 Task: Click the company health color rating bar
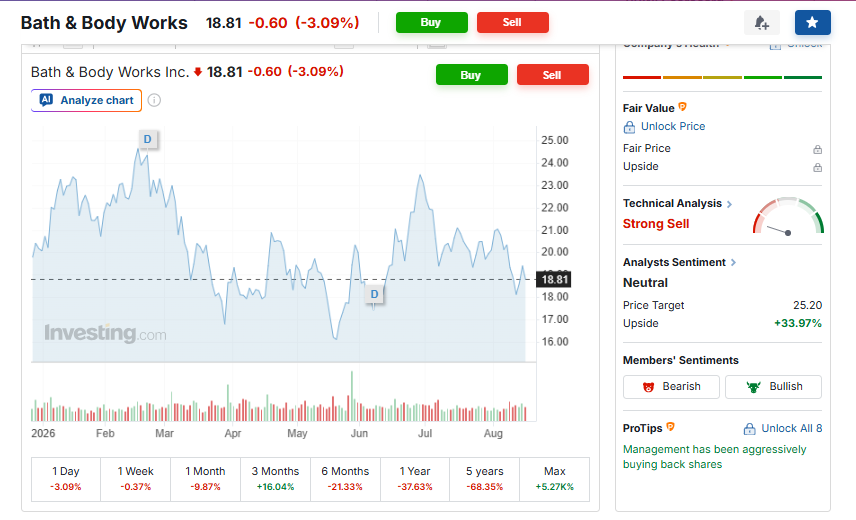(722, 77)
